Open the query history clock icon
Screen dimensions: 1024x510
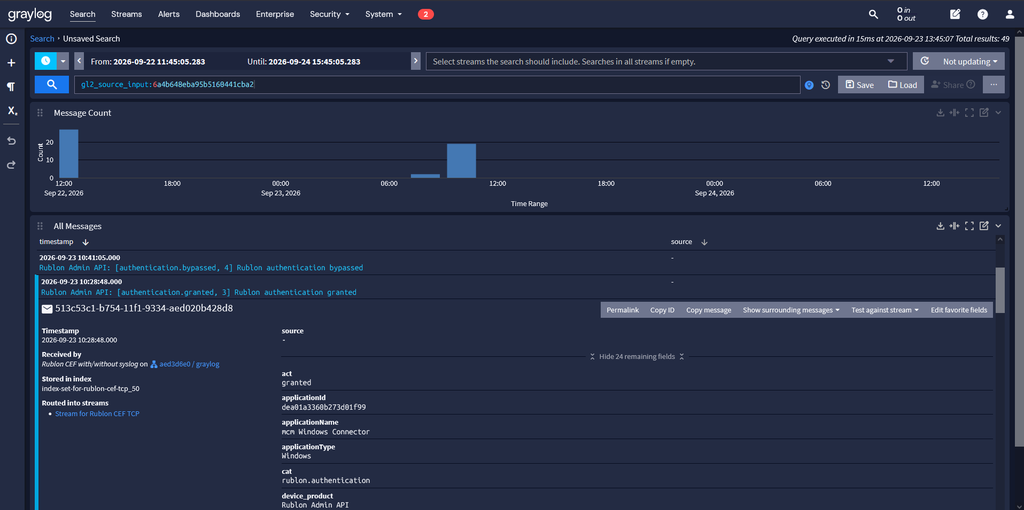click(x=825, y=85)
